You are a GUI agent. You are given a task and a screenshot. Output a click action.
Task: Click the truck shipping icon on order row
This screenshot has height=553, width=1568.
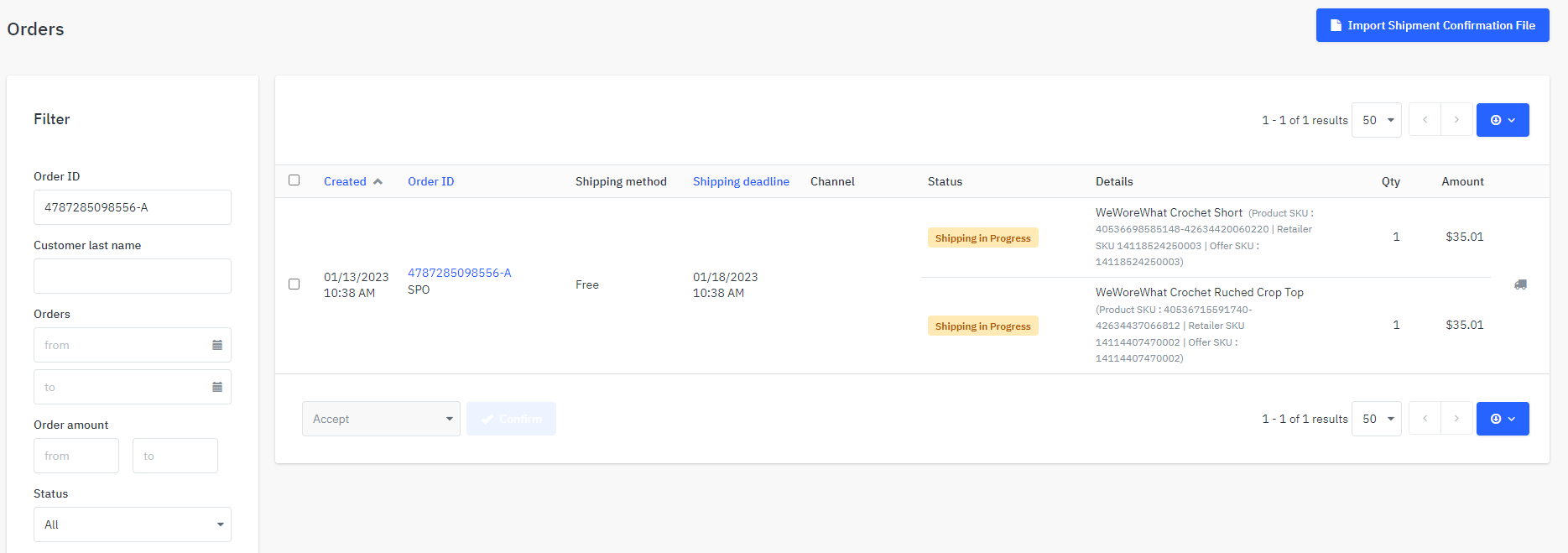pos(1520,284)
